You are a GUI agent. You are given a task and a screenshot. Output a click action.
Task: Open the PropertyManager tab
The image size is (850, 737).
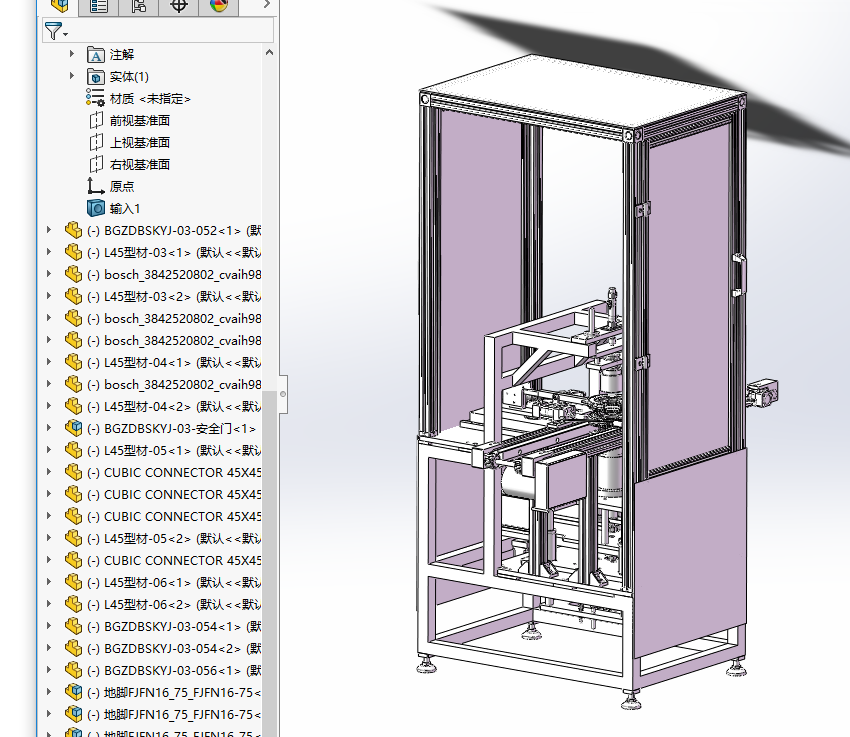click(99, 6)
